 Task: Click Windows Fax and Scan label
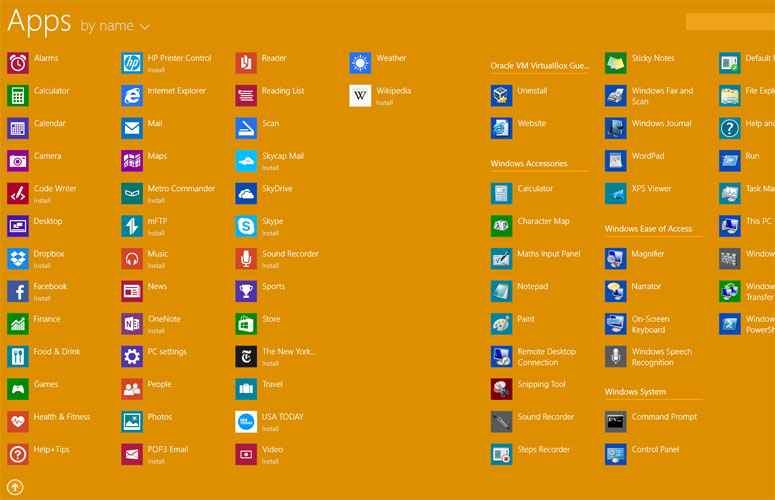tap(662, 96)
